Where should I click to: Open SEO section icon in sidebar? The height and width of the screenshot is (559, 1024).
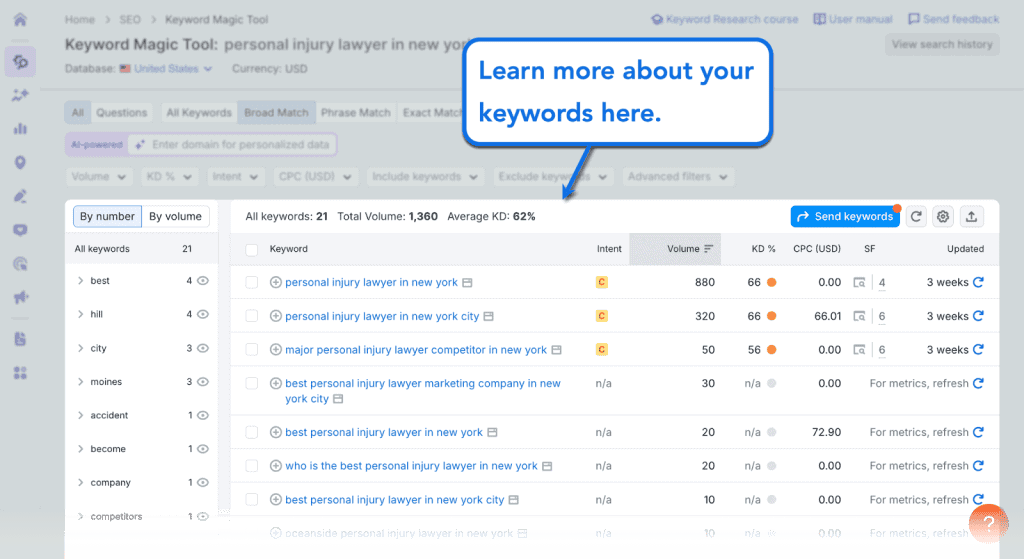(20, 62)
